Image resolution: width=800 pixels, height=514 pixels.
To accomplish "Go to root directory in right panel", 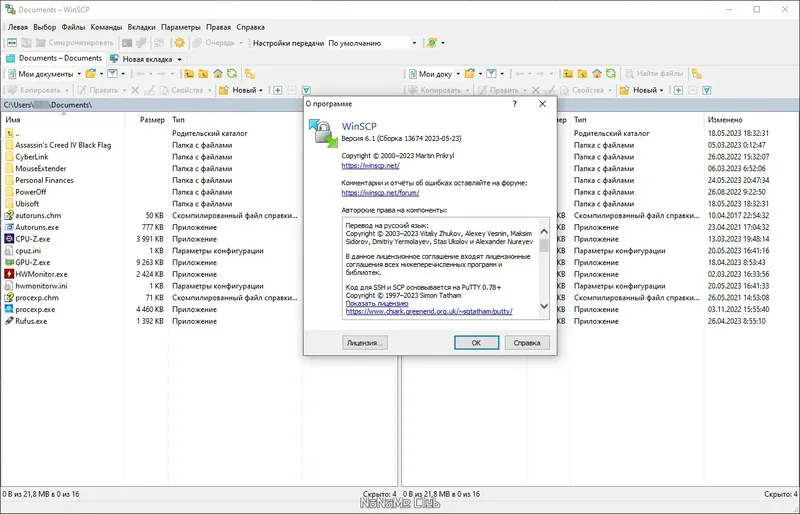I will tap(582, 74).
